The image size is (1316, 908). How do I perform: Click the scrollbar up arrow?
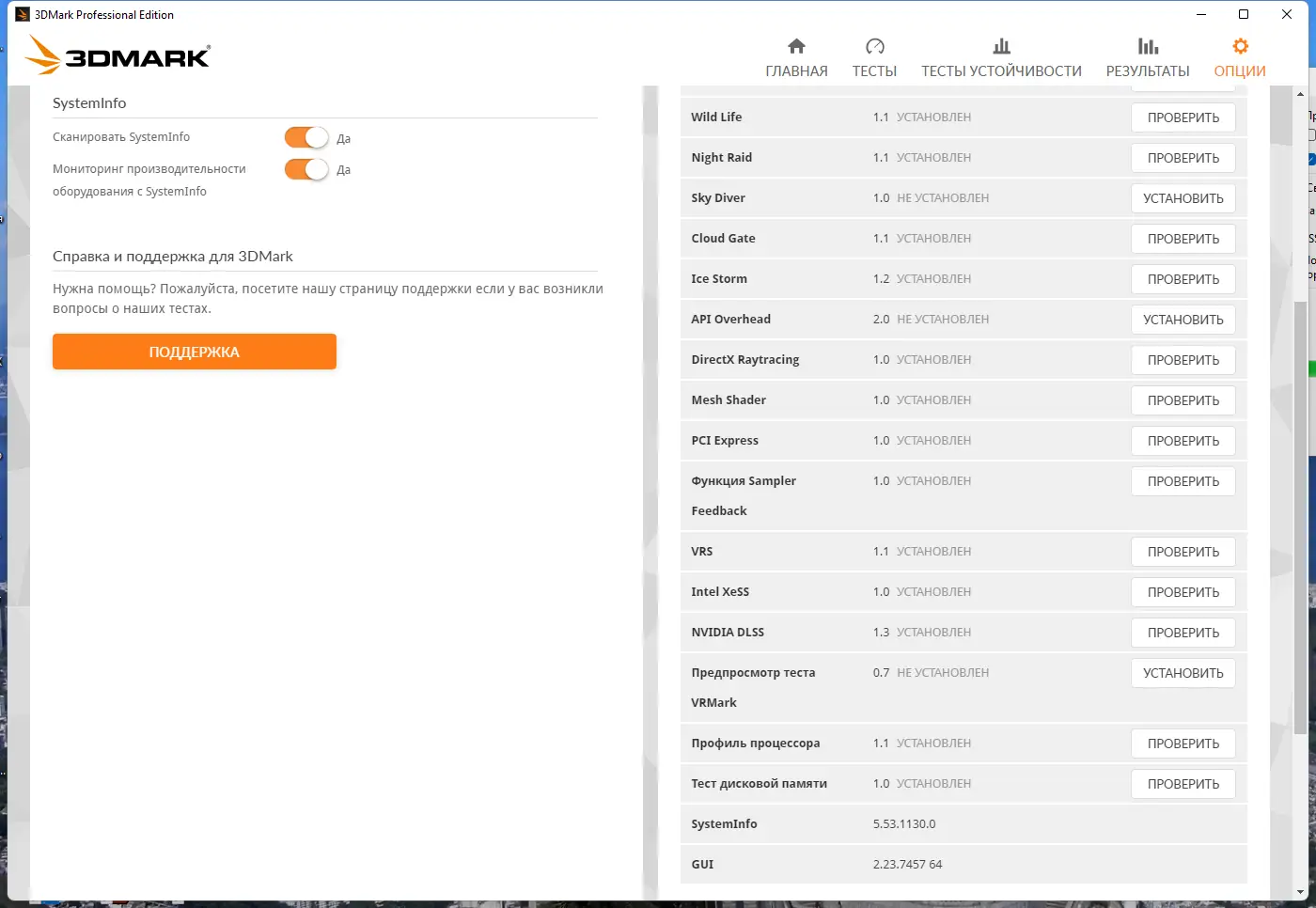click(1300, 94)
